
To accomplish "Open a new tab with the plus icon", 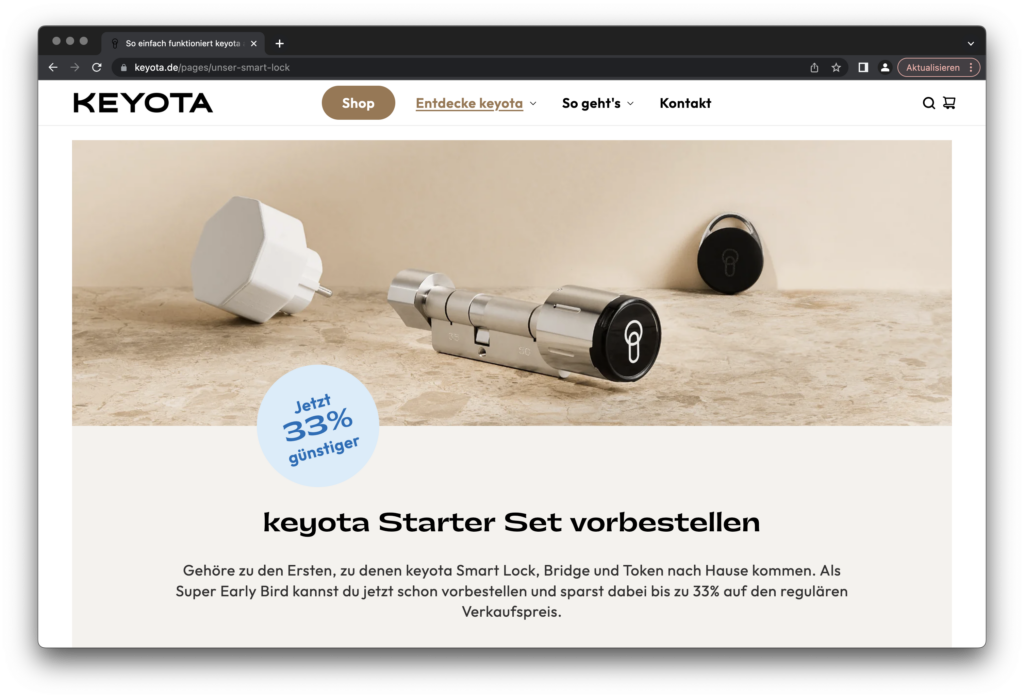I will point(280,44).
